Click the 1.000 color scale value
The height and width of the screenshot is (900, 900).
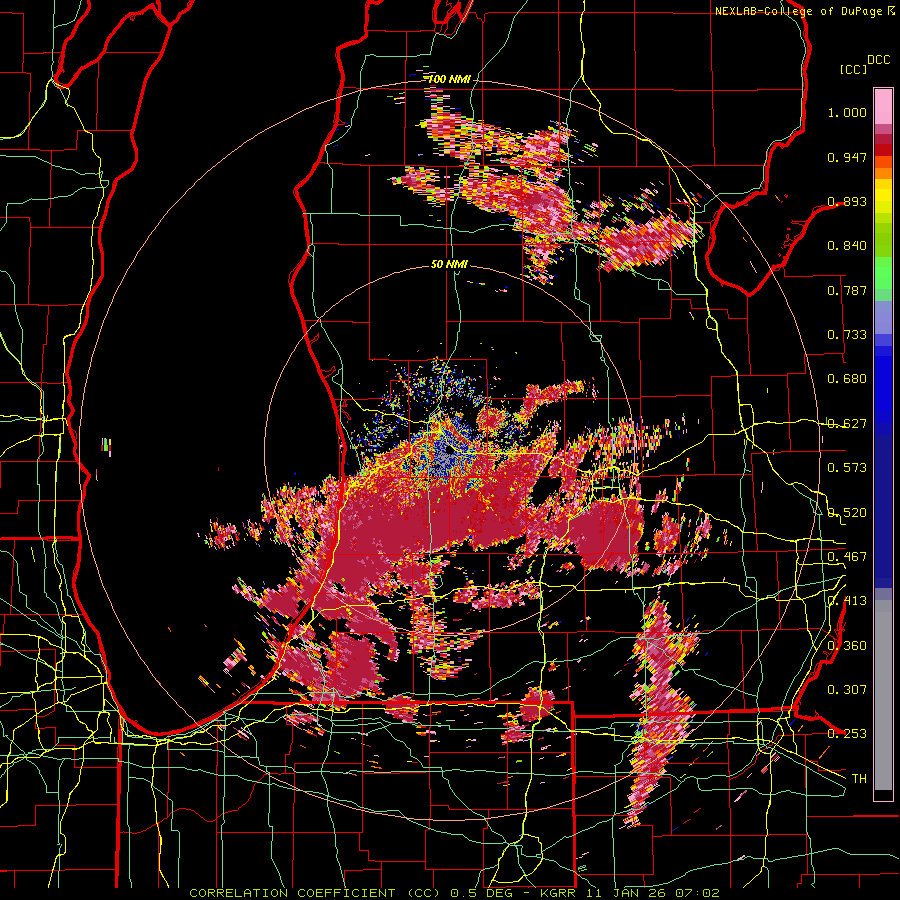847,112
